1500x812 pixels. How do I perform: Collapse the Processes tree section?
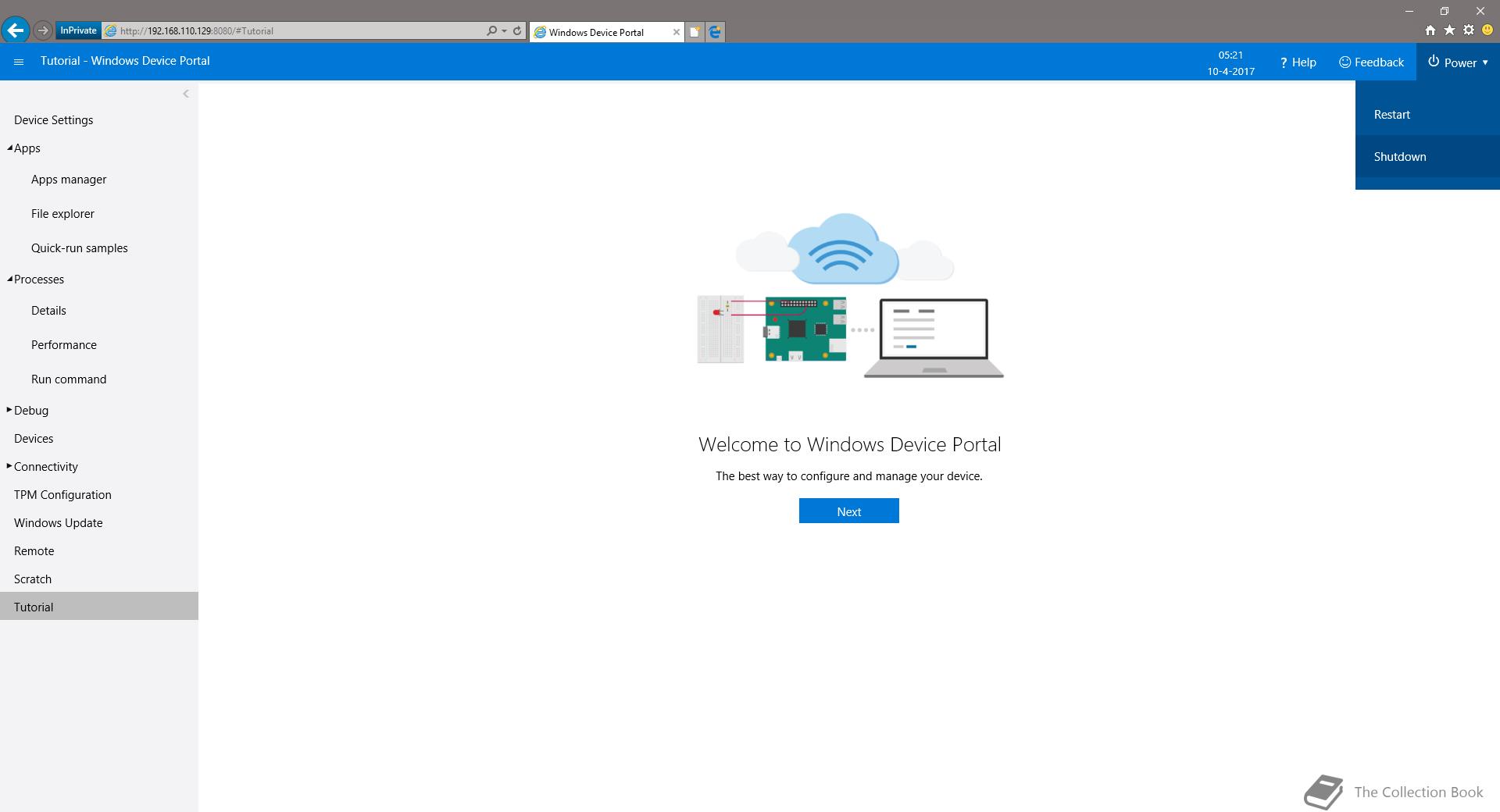[x=9, y=279]
